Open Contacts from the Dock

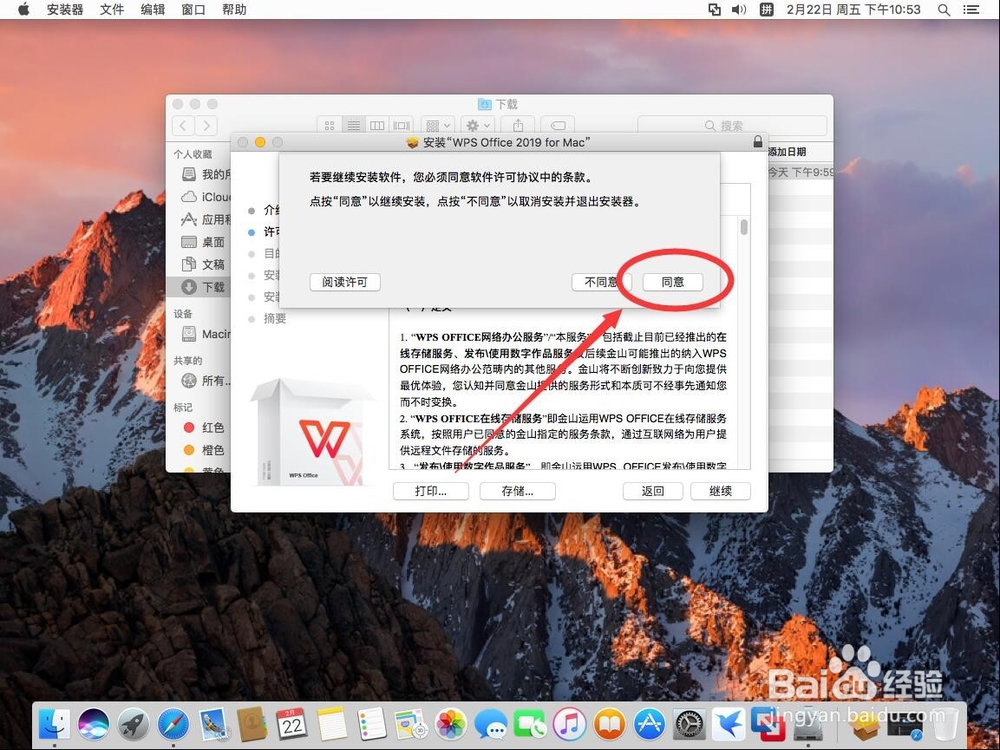[x=253, y=724]
